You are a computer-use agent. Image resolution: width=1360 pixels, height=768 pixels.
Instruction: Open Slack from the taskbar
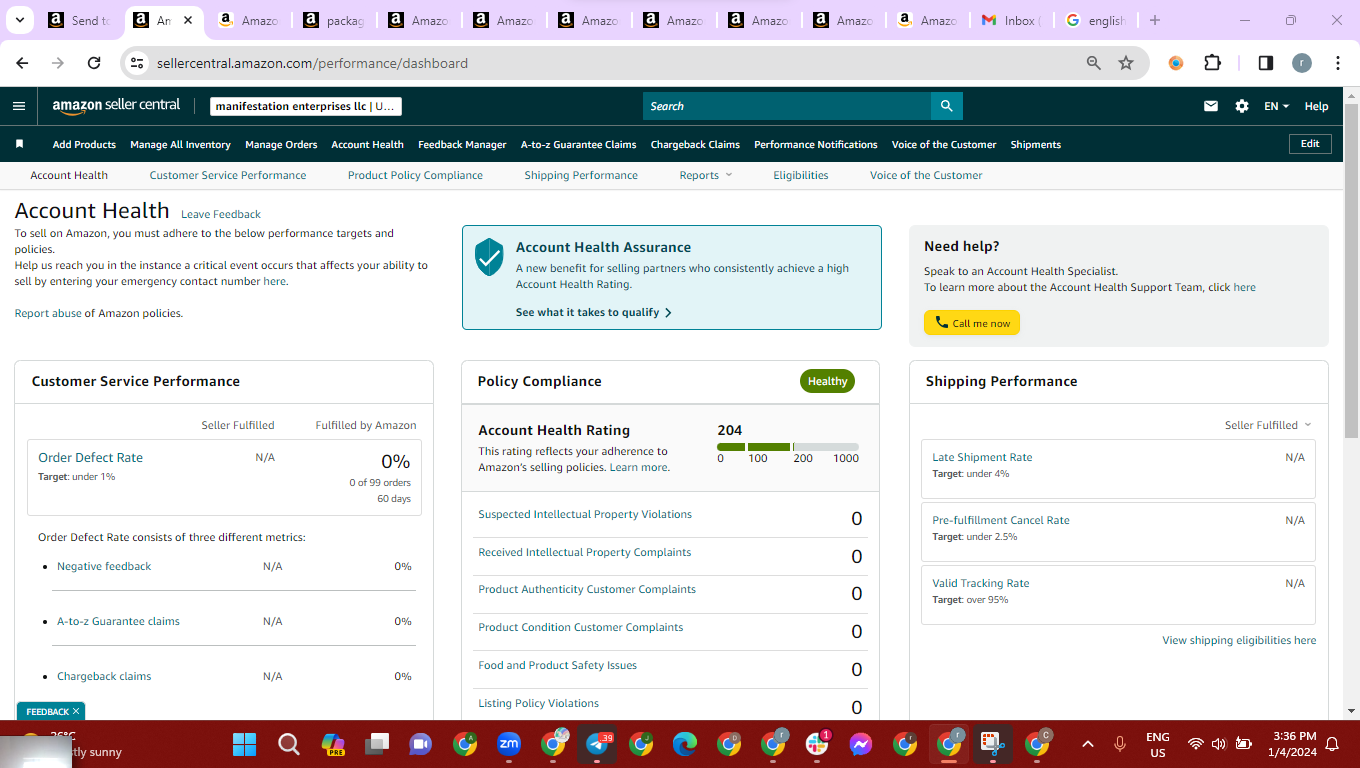pyautogui.click(x=817, y=744)
